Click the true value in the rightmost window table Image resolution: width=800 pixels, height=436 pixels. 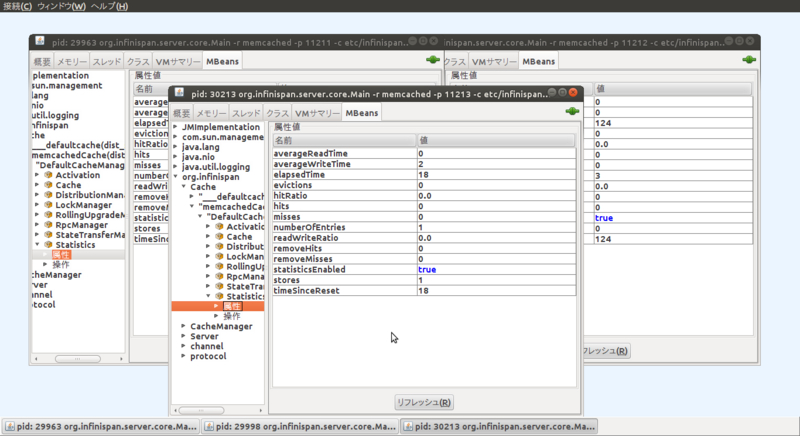604,218
